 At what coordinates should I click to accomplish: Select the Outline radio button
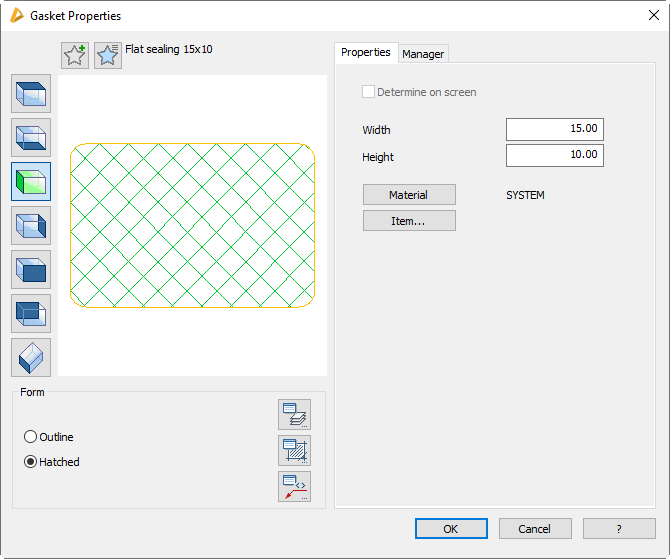point(31,437)
